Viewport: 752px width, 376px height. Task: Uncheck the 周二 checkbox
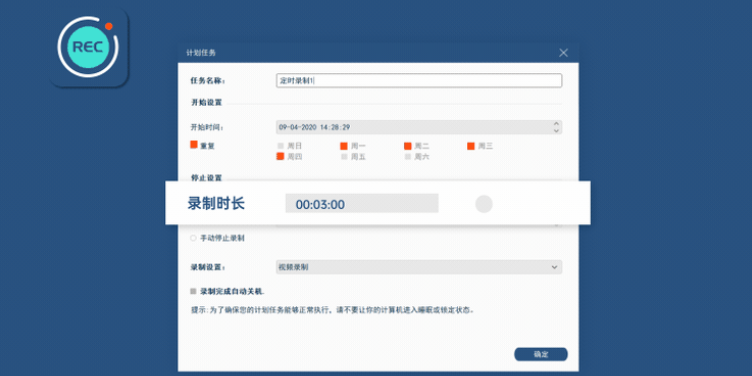(x=408, y=146)
